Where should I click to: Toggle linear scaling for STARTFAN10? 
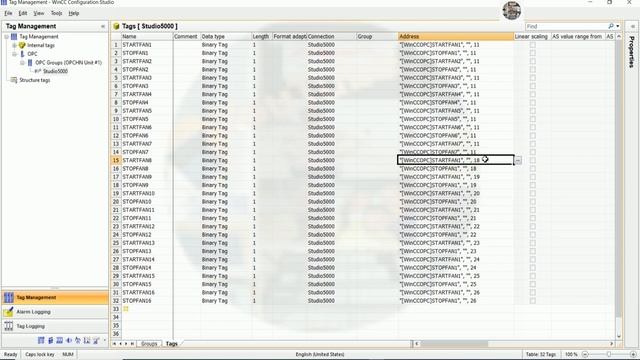pos(533,193)
